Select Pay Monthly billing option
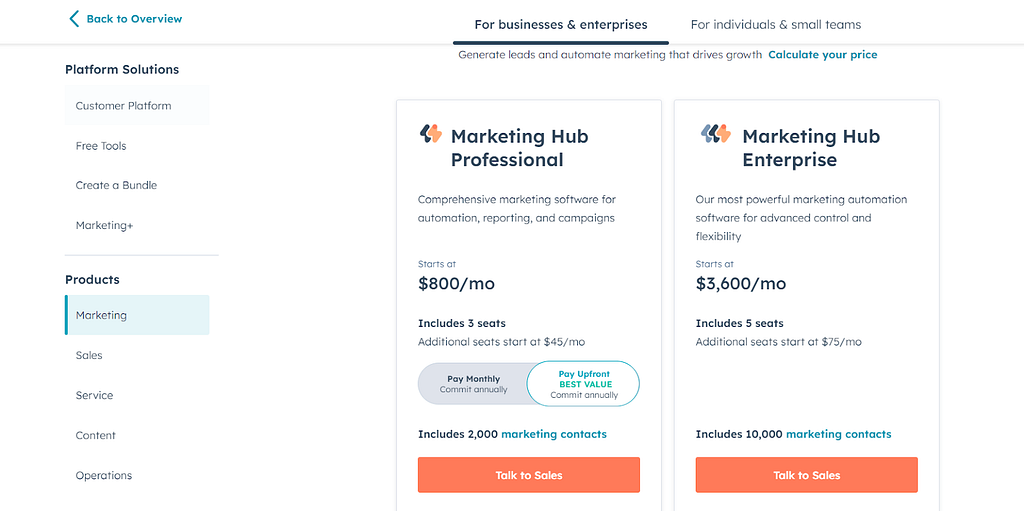 coord(473,384)
